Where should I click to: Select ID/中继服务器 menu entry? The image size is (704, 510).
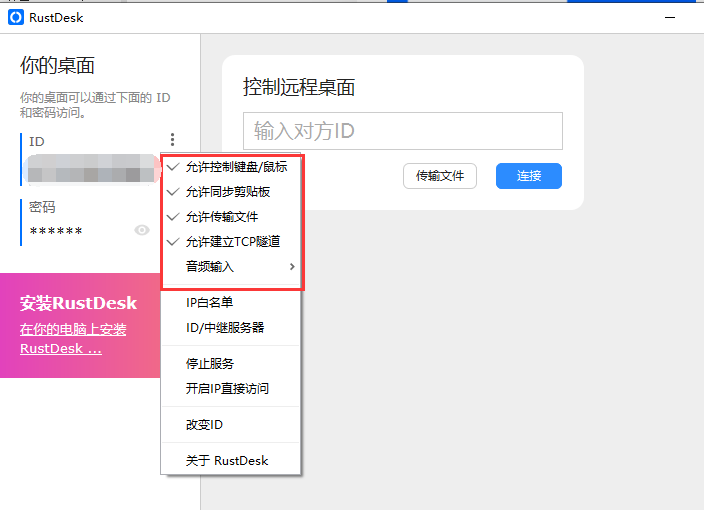pos(225,328)
